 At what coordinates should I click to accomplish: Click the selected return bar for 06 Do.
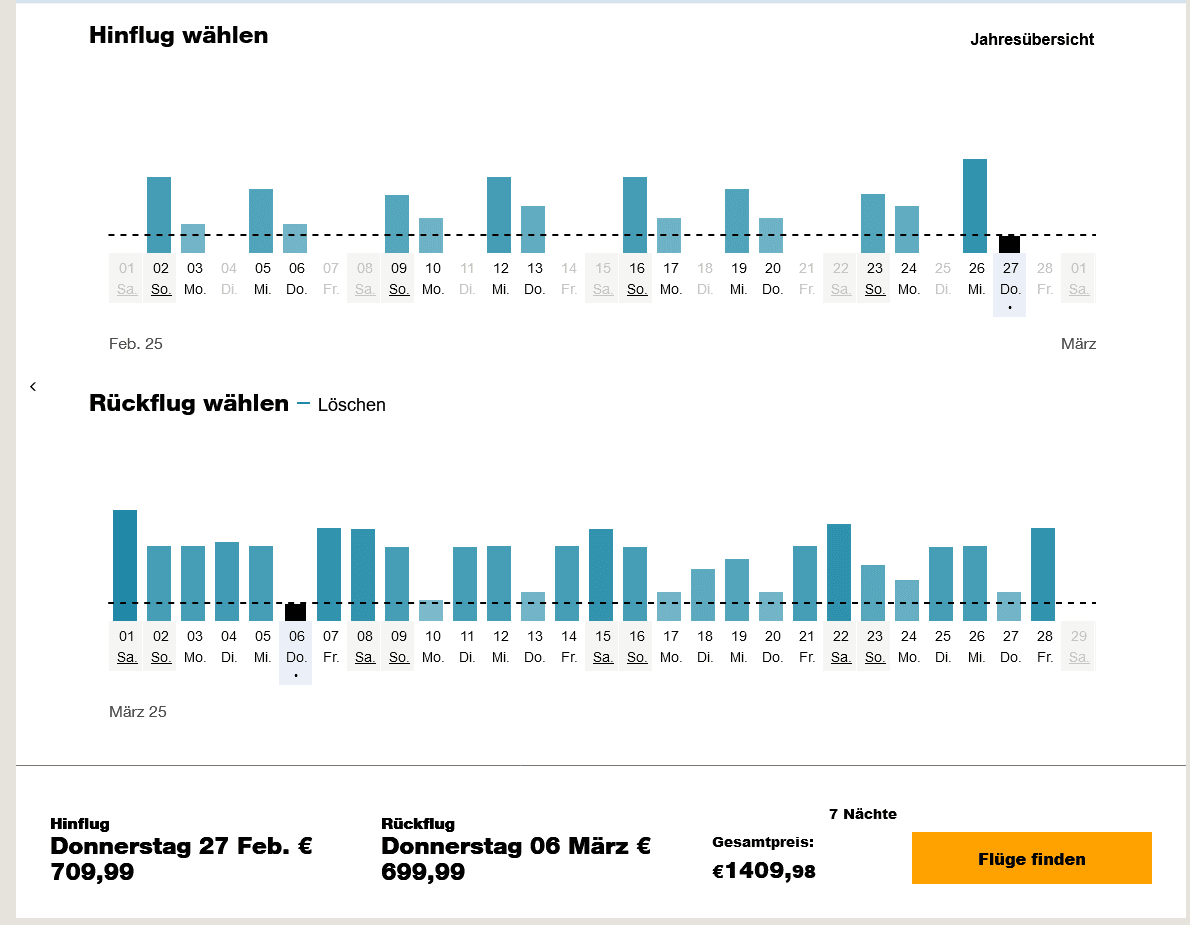tap(296, 612)
